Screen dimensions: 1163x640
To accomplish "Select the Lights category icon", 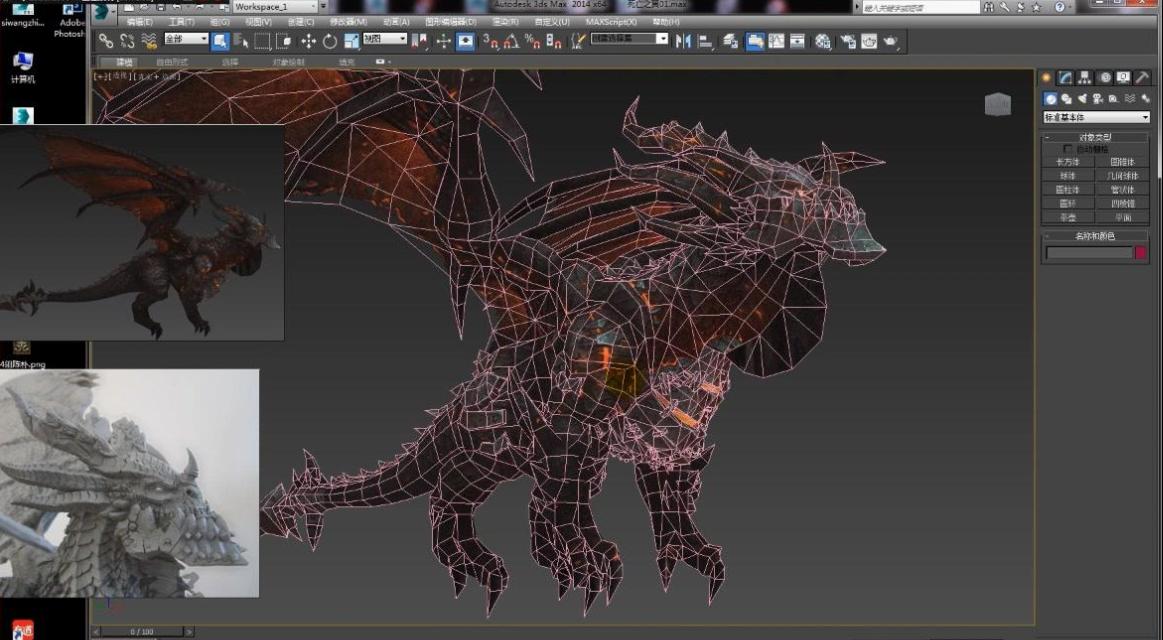I will [x=1082, y=98].
